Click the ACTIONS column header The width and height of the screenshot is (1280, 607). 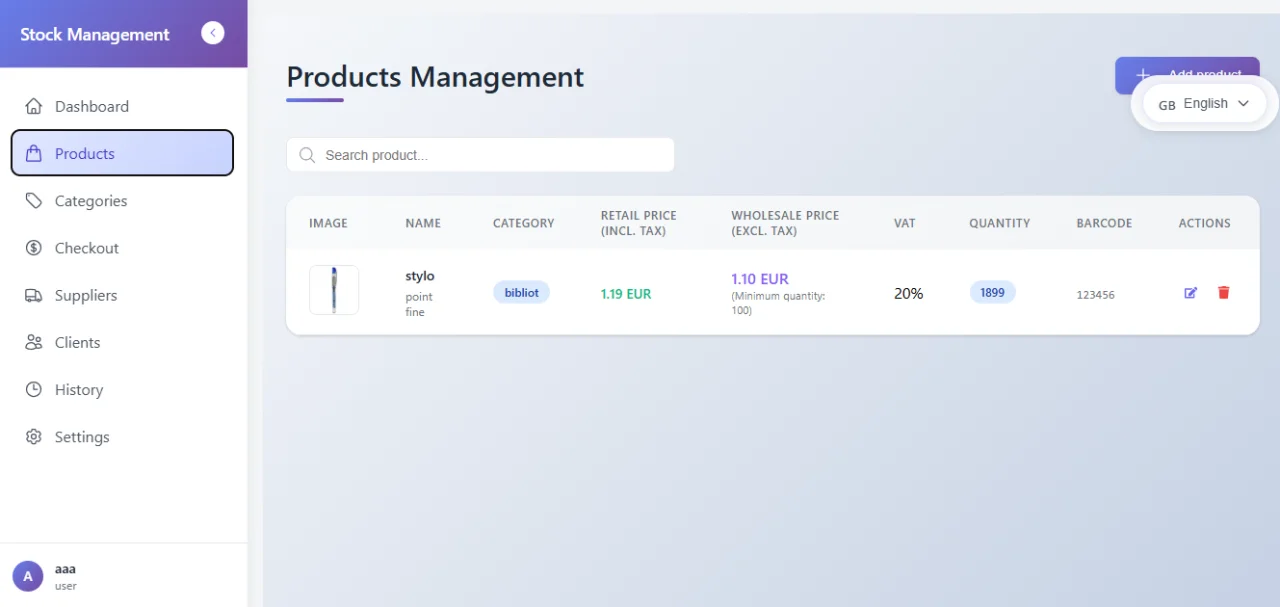click(x=1204, y=223)
